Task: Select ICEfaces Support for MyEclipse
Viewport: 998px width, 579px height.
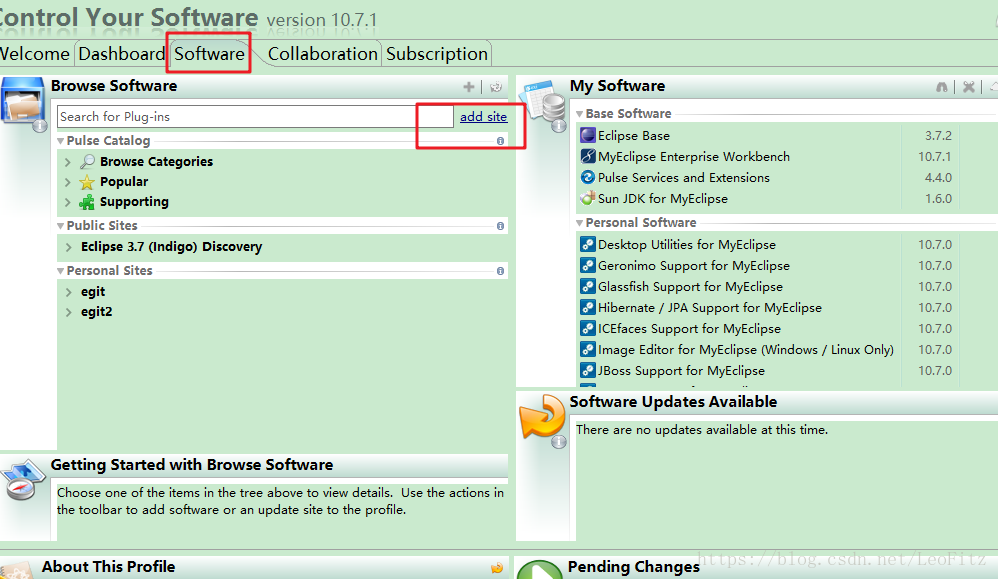Action: [x=689, y=328]
